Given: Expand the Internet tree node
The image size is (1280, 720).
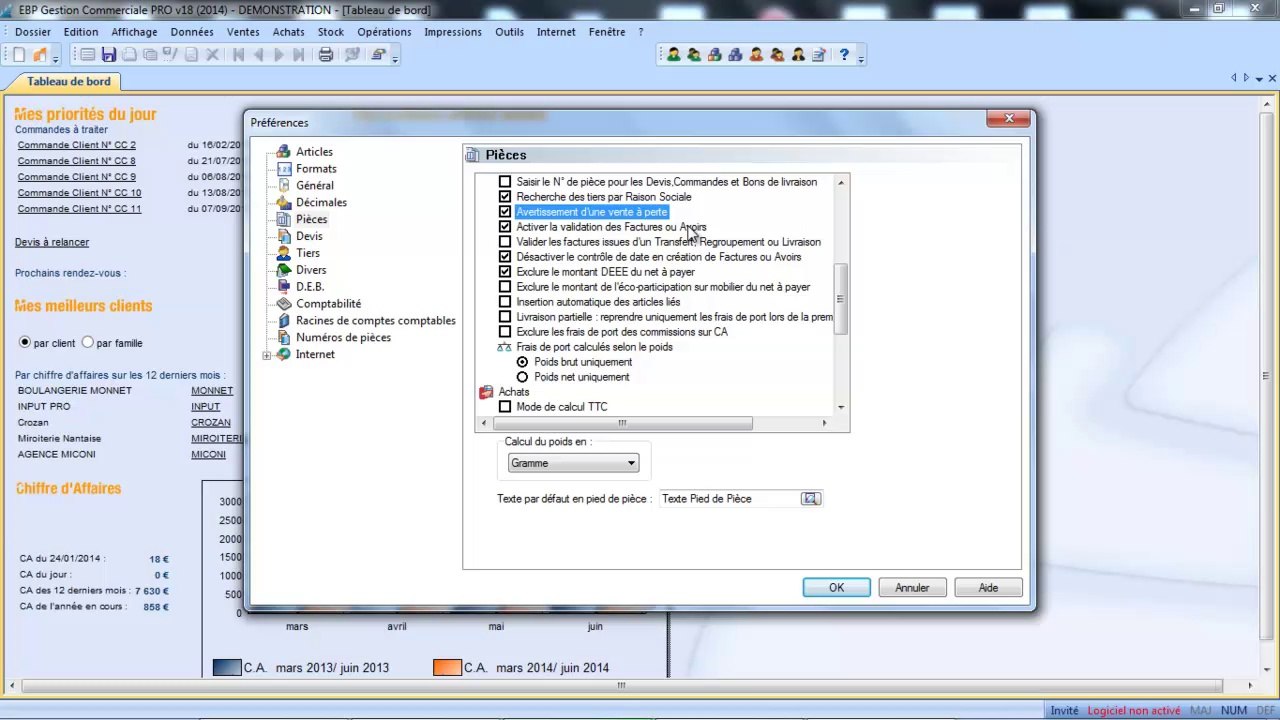Looking at the screenshot, I should [x=266, y=355].
